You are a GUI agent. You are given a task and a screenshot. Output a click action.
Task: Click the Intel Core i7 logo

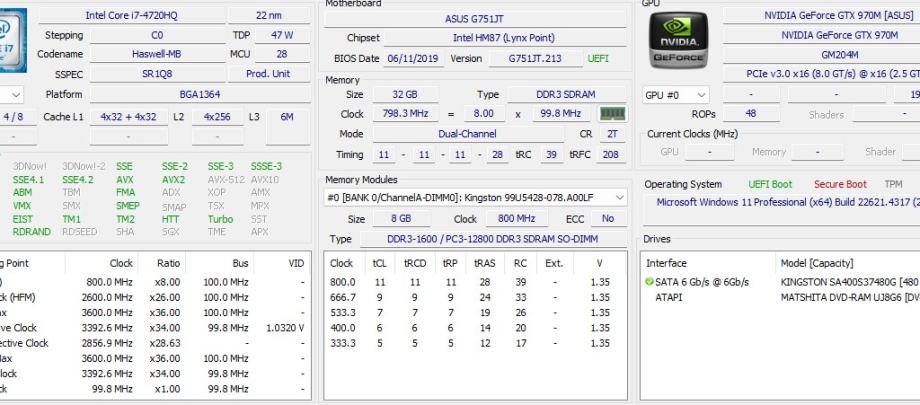pyautogui.click(x=13, y=40)
